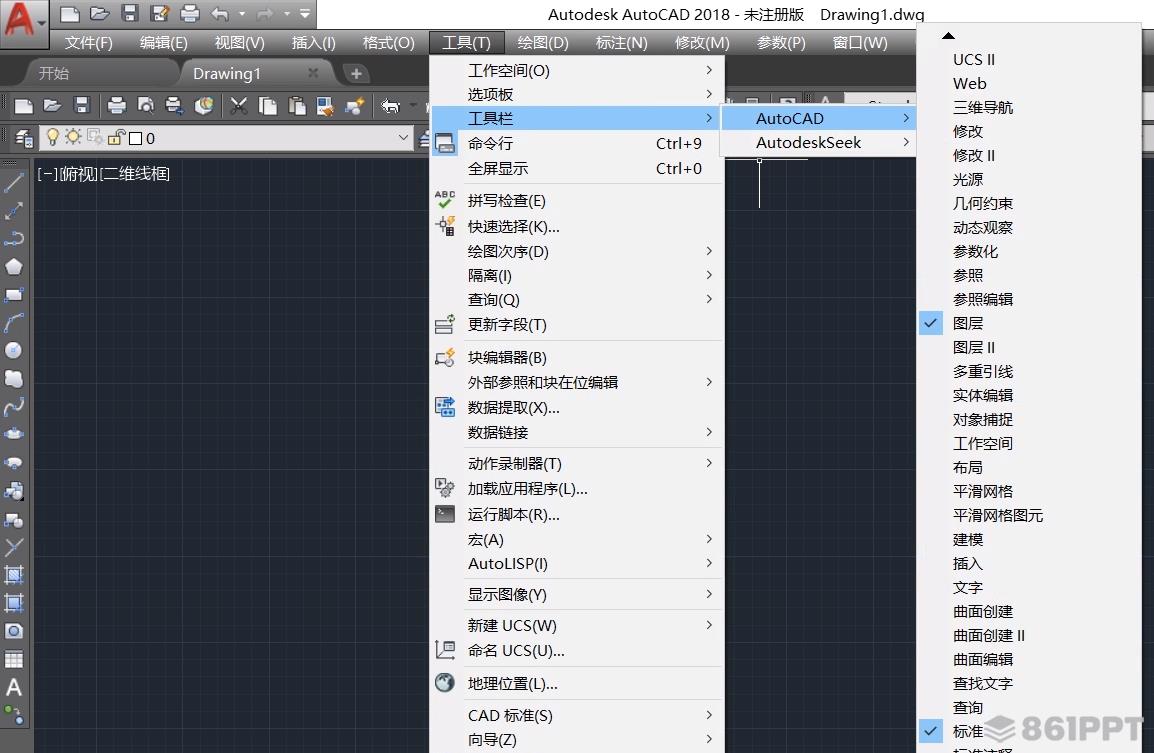Select the Polygon tool
The height and width of the screenshot is (753, 1154).
14,266
